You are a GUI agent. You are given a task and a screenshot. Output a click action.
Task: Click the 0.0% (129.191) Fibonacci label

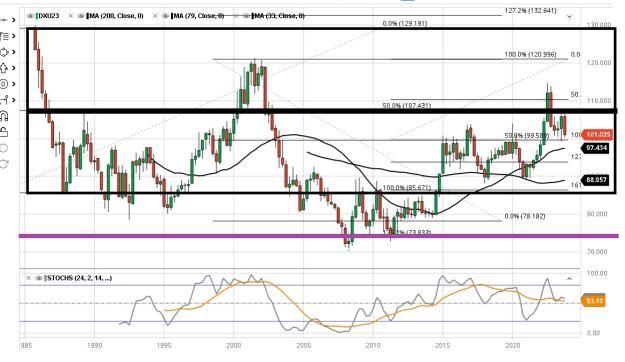coord(405,24)
